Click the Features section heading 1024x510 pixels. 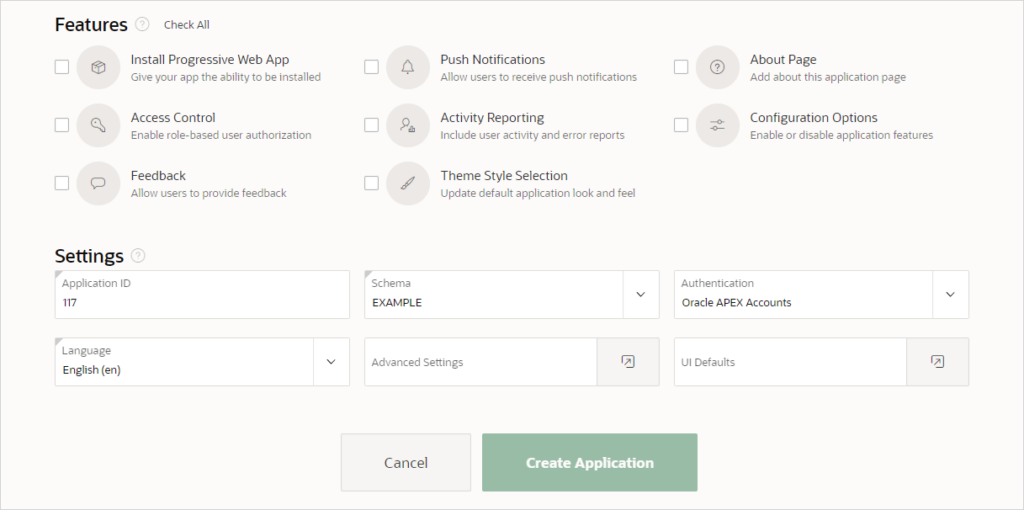click(91, 25)
